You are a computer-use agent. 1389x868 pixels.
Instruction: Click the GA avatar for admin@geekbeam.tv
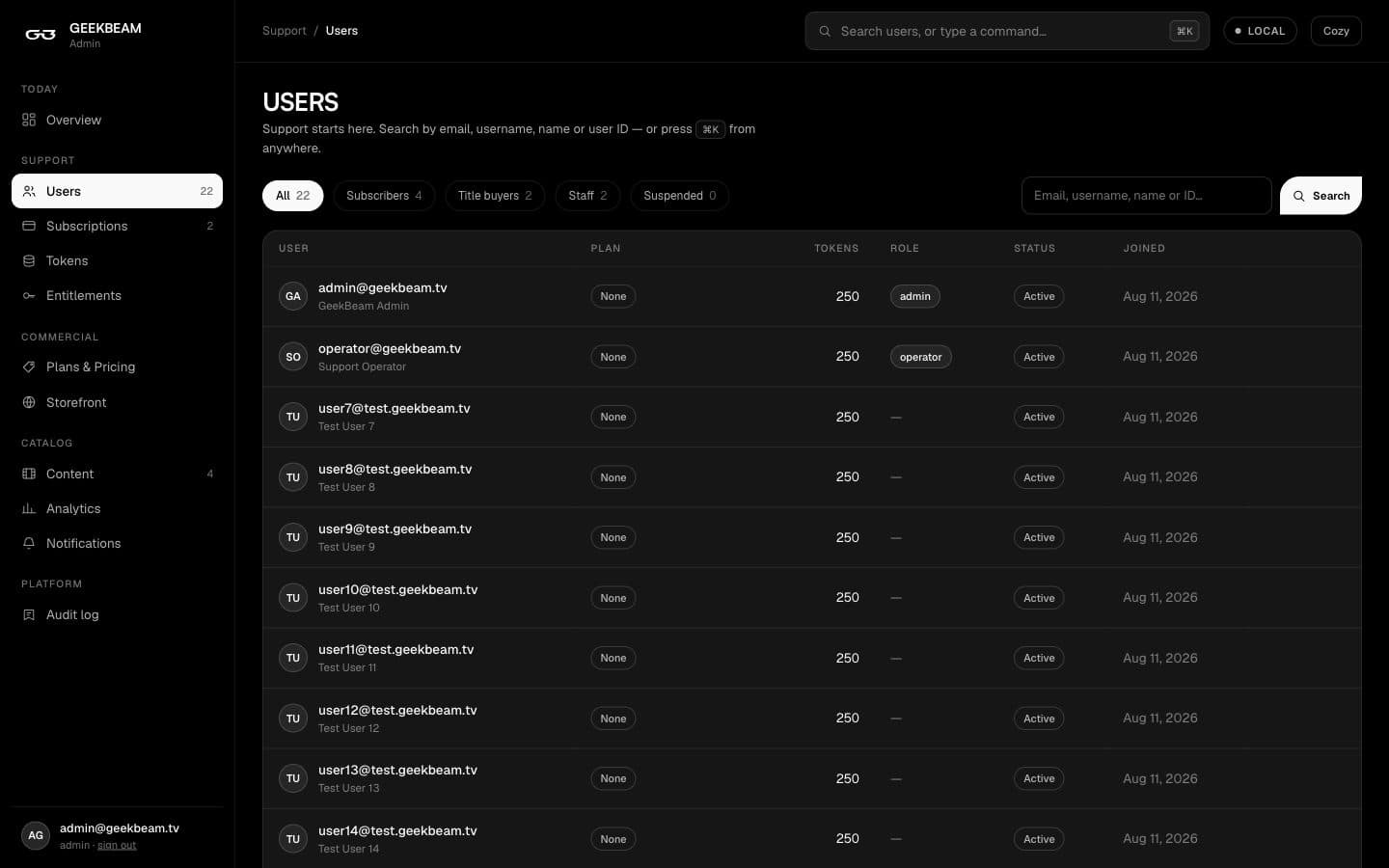click(x=293, y=296)
